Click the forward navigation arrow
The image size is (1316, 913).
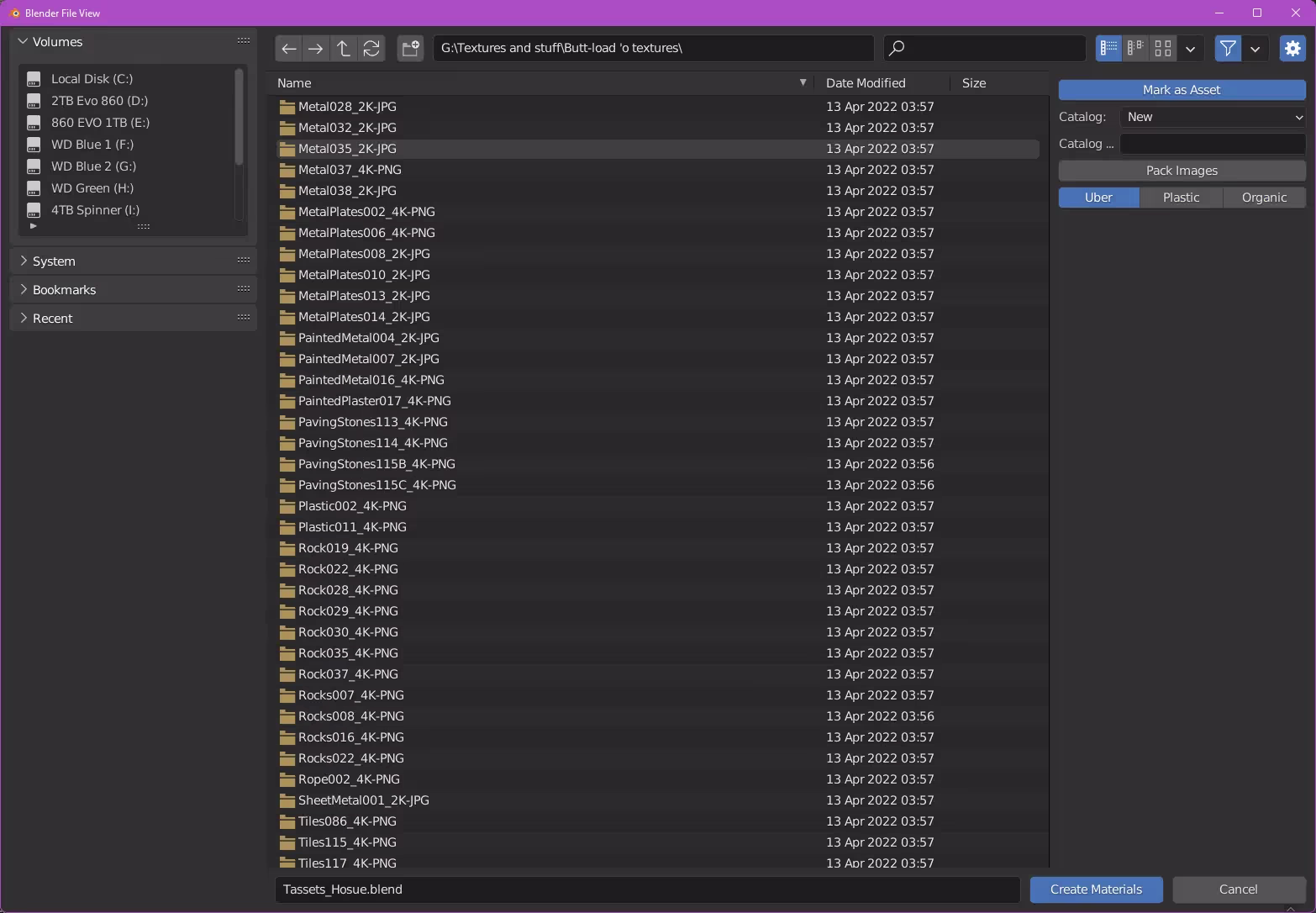click(316, 49)
